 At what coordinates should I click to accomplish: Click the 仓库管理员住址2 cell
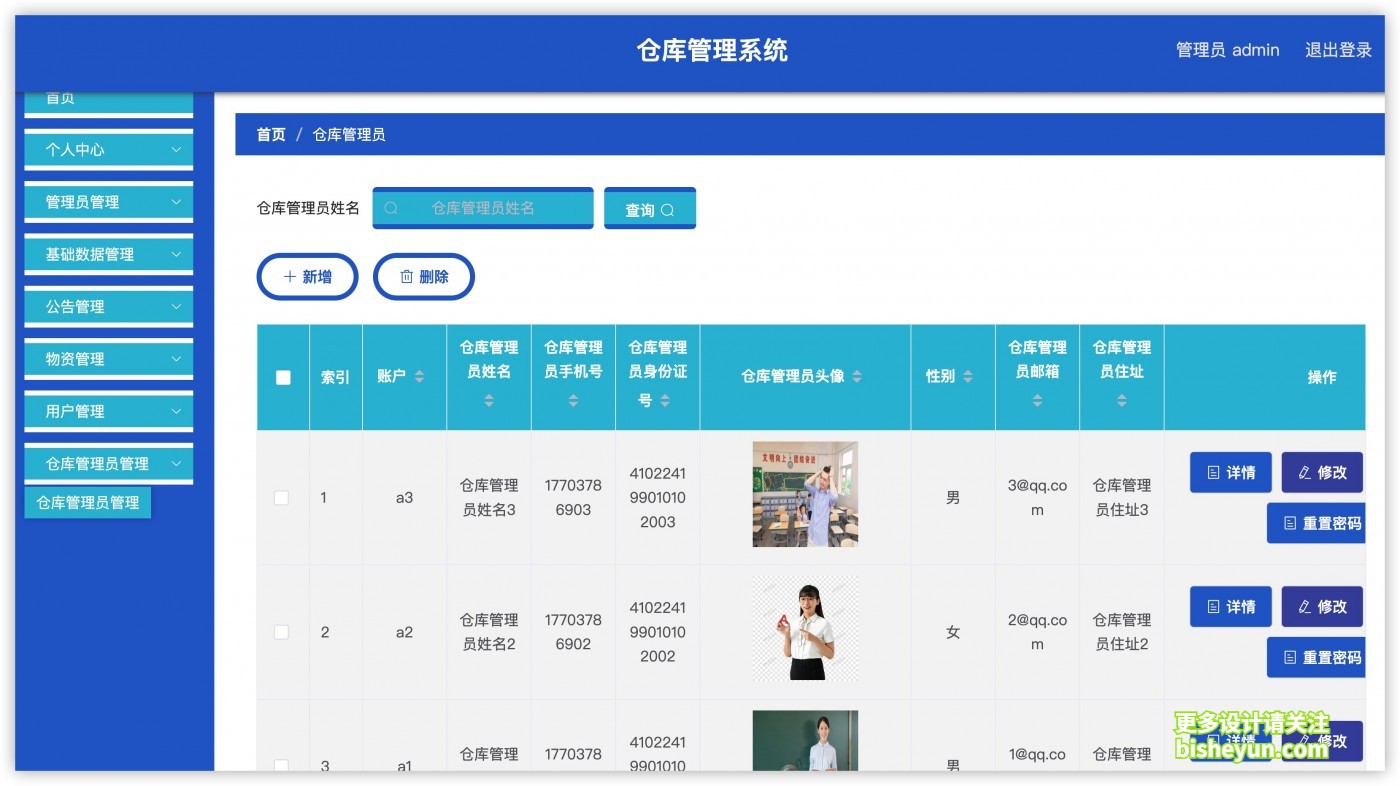pyautogui.click(x=1121, y=632)
